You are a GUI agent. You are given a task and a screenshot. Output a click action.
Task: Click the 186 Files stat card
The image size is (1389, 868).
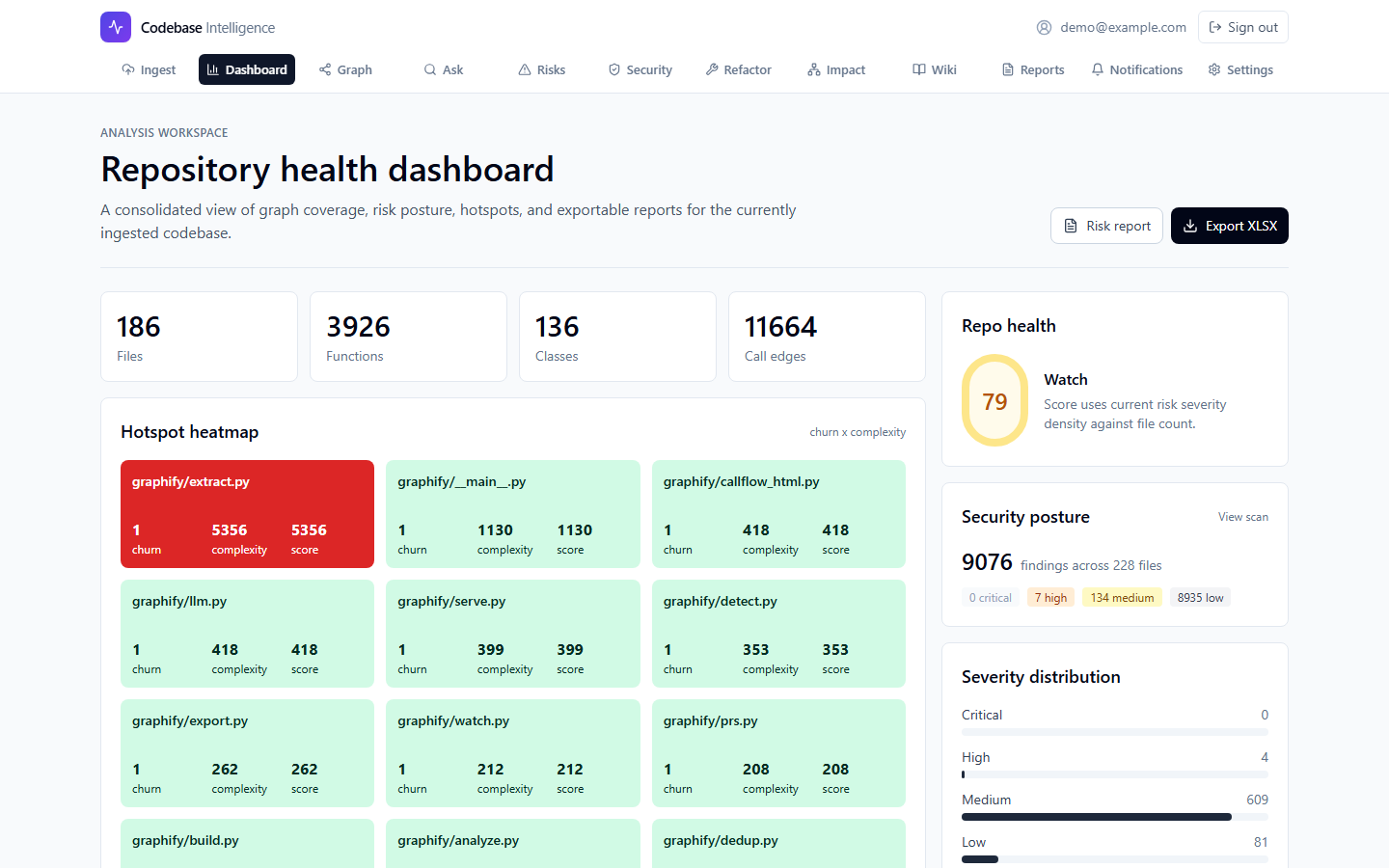[x=199, y=337]
